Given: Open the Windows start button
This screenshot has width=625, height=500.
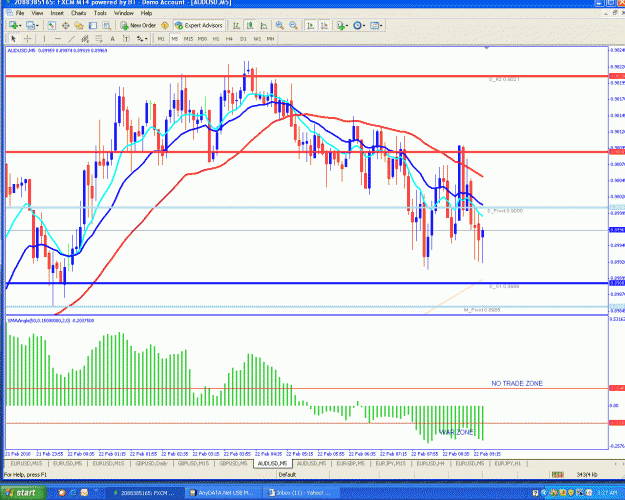Looking at the screenshot, I should click(23, 493).
